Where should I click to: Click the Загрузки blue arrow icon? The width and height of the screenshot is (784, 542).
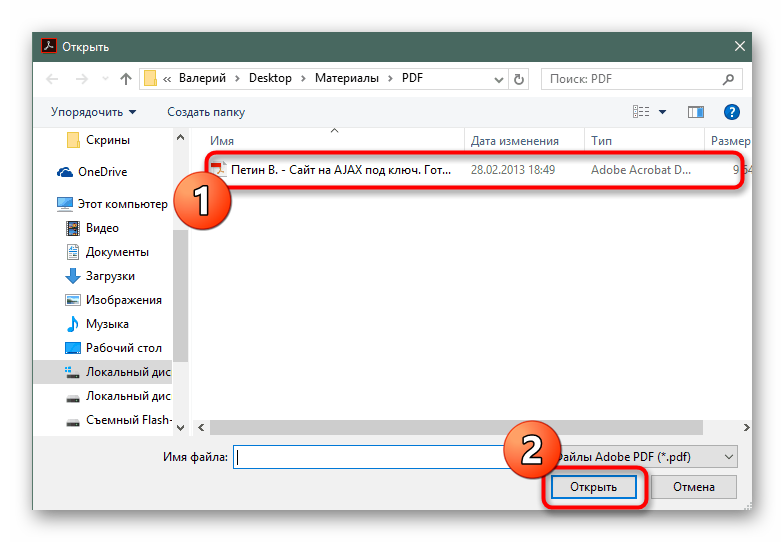pyautogui.click(x=72, y=276)
